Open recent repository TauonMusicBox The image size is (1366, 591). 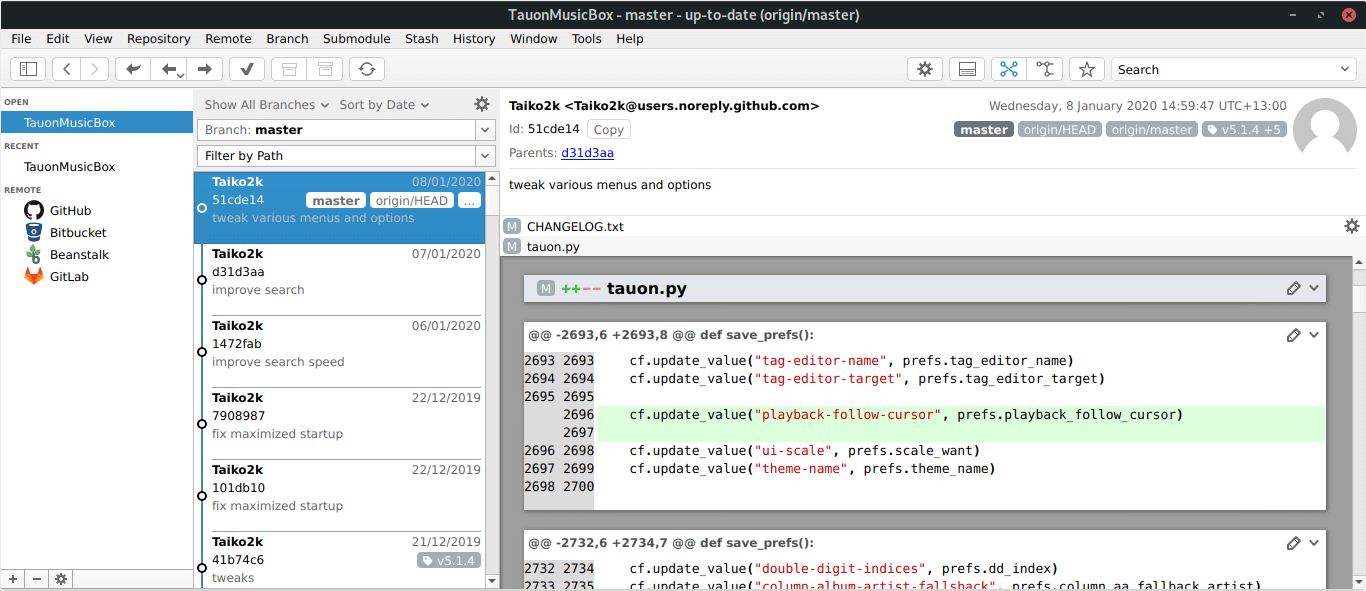(x=97, y=166)
